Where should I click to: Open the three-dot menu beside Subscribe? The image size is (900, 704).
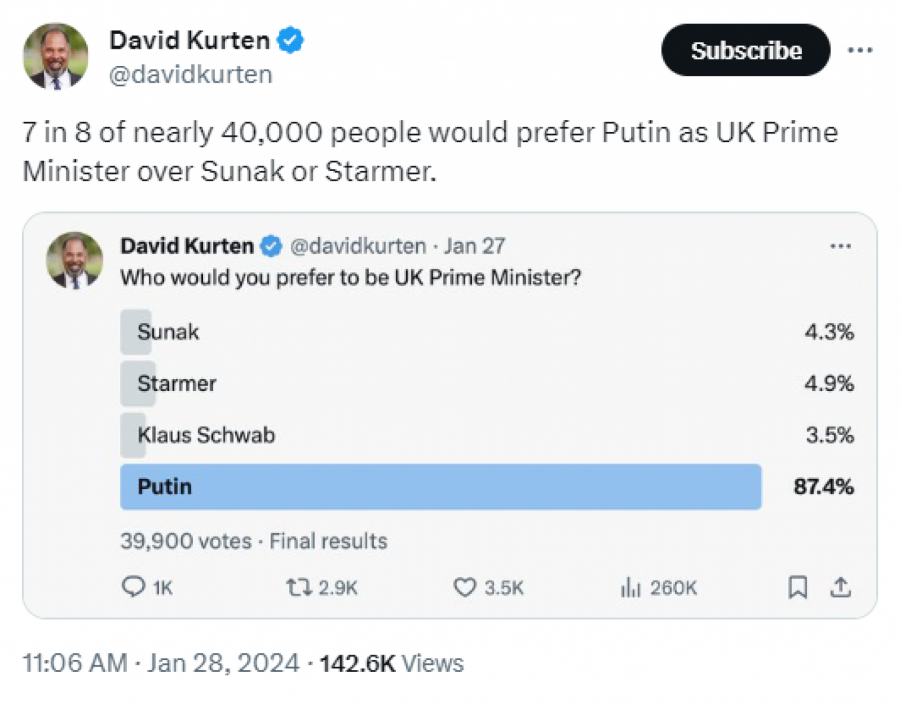859,50
